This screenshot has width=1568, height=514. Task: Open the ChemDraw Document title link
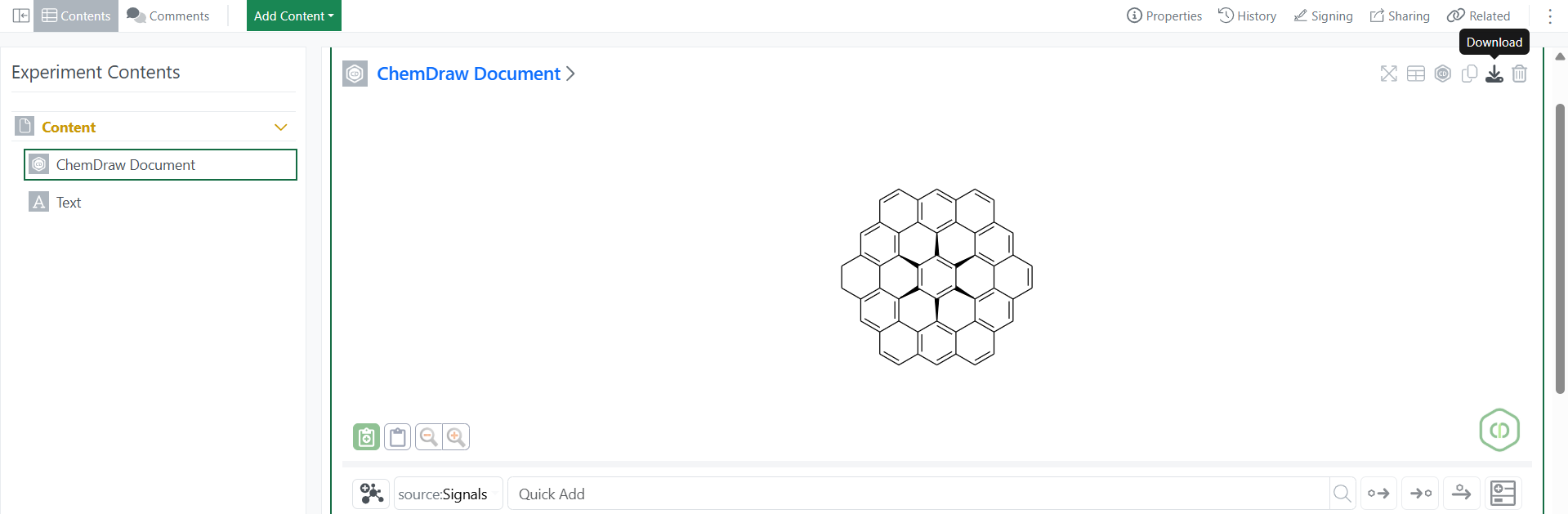[x=468, y=74]
